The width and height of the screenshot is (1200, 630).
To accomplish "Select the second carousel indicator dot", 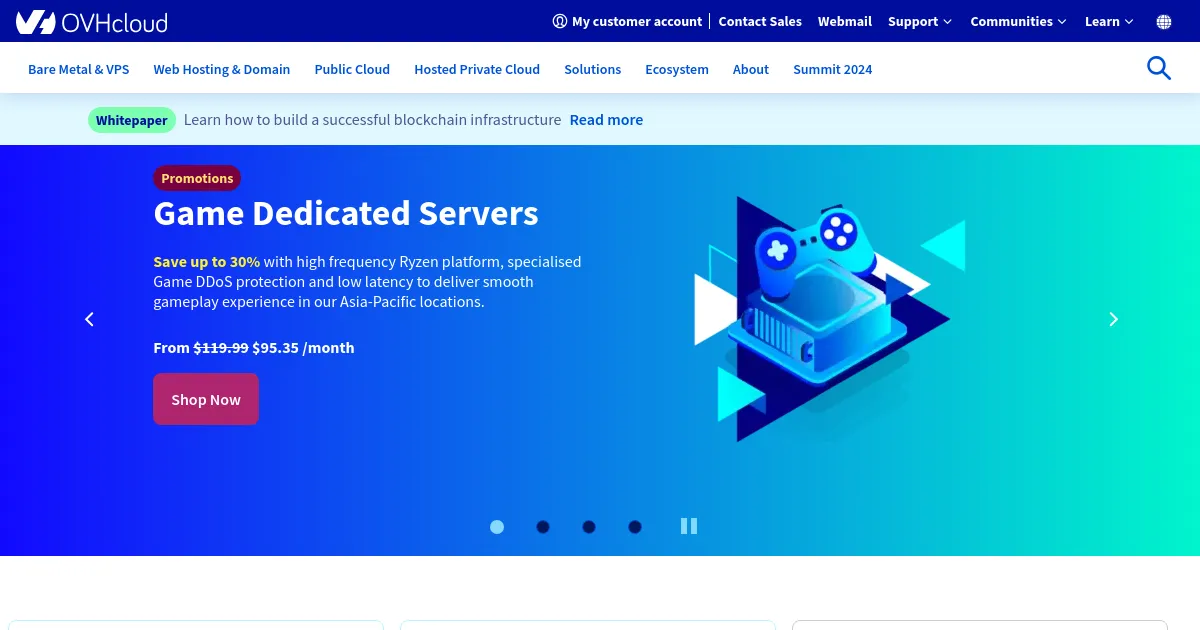I will point(543,526).
